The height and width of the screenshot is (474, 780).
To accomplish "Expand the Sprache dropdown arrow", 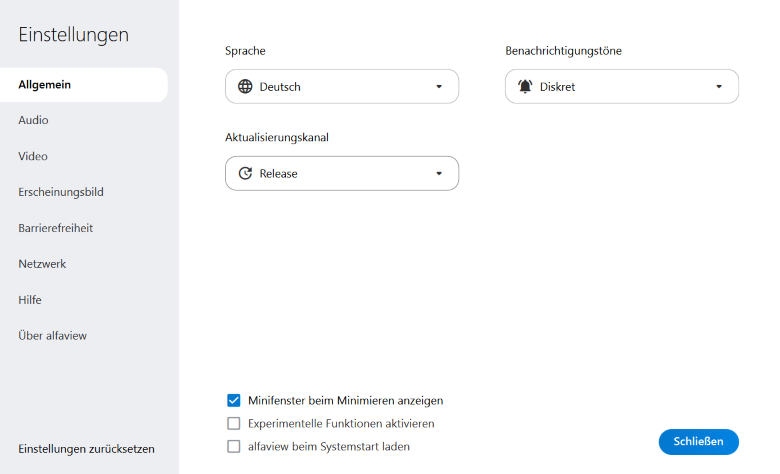I will pos(438,87).
